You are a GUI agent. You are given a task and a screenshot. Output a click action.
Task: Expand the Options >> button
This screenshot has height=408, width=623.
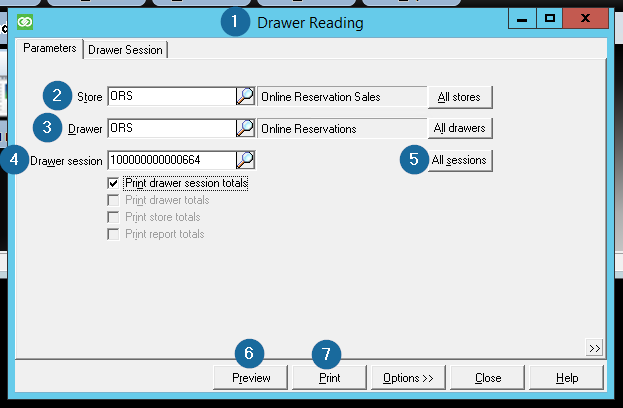(408, 377)
